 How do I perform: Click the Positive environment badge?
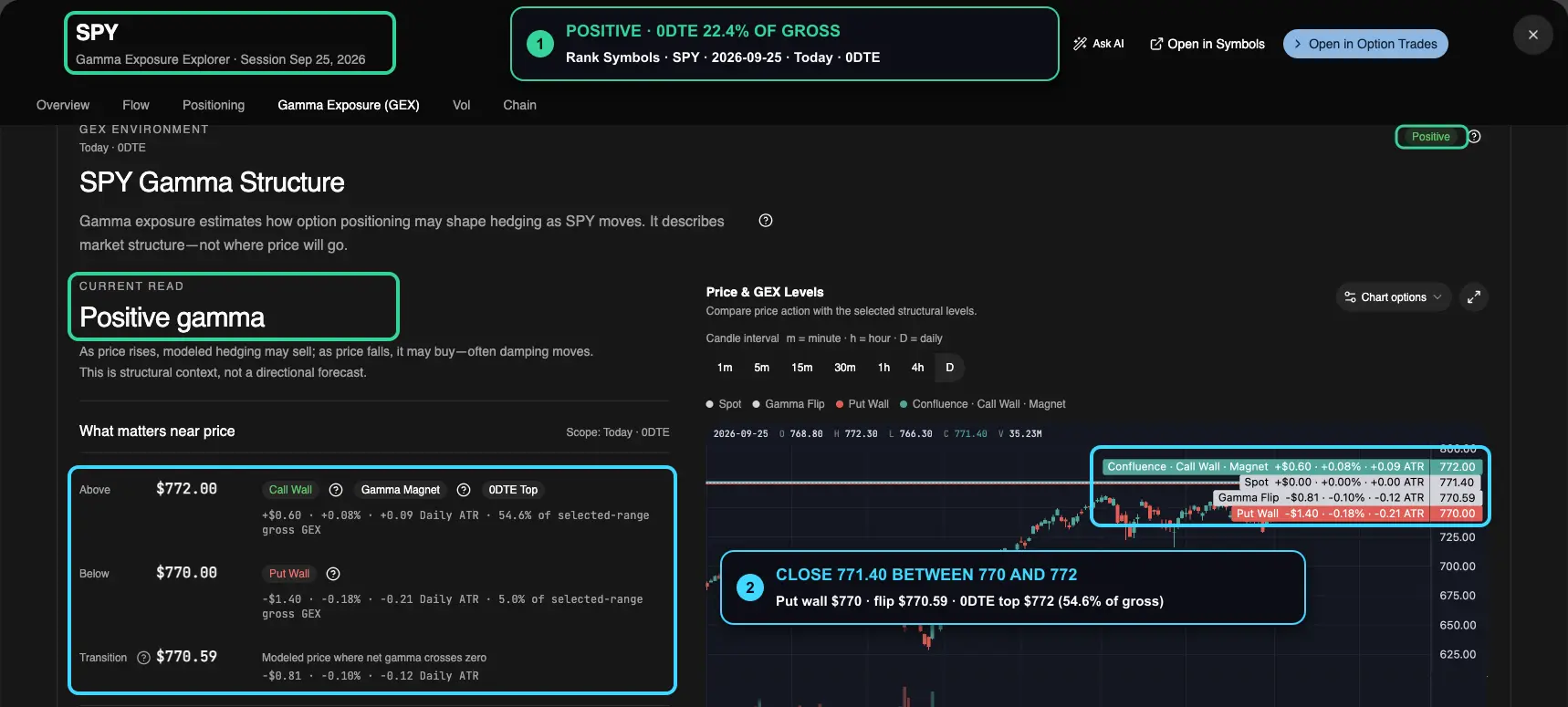[1430, 137]
